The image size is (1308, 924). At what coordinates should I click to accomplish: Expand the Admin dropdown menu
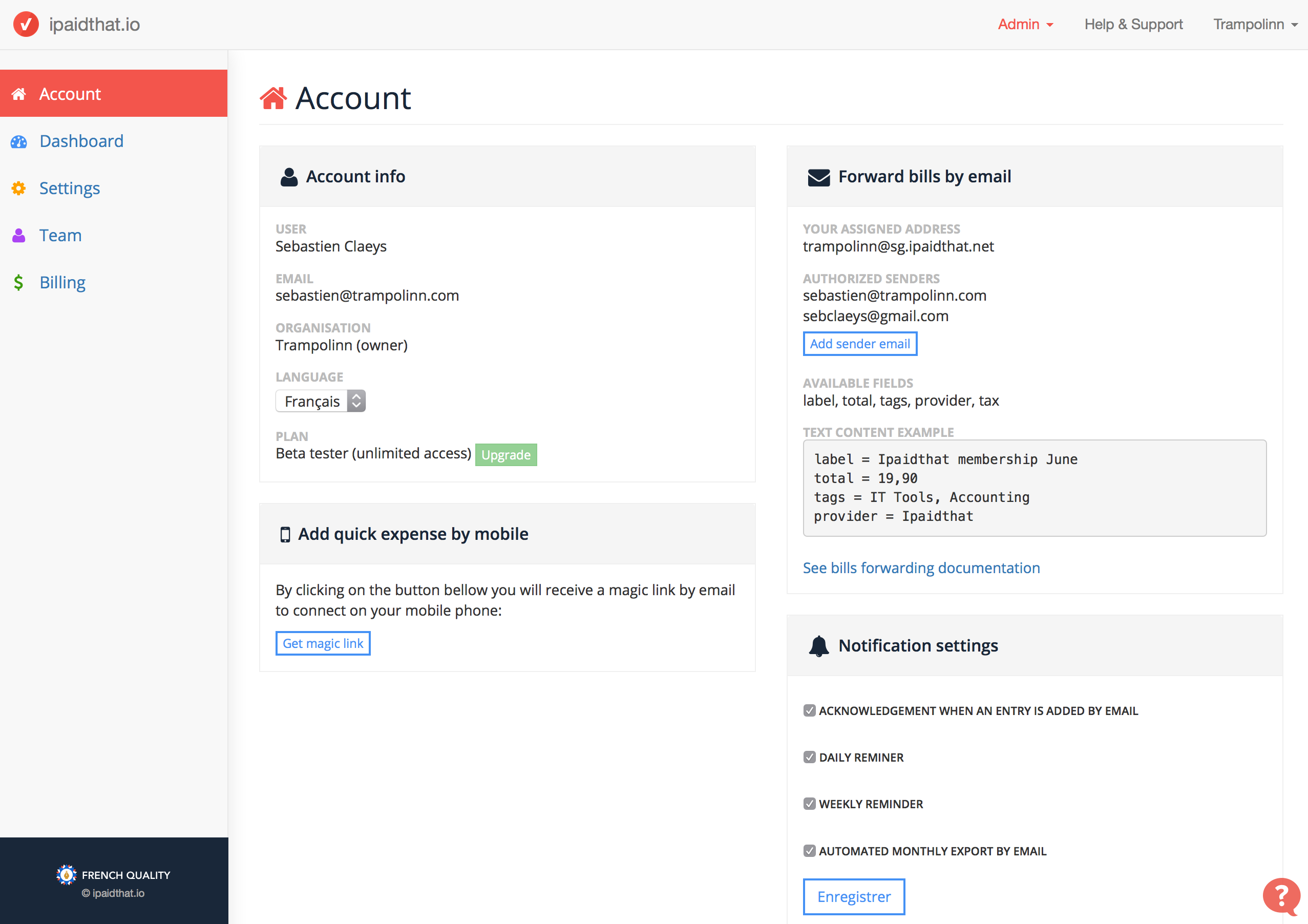1025,25
